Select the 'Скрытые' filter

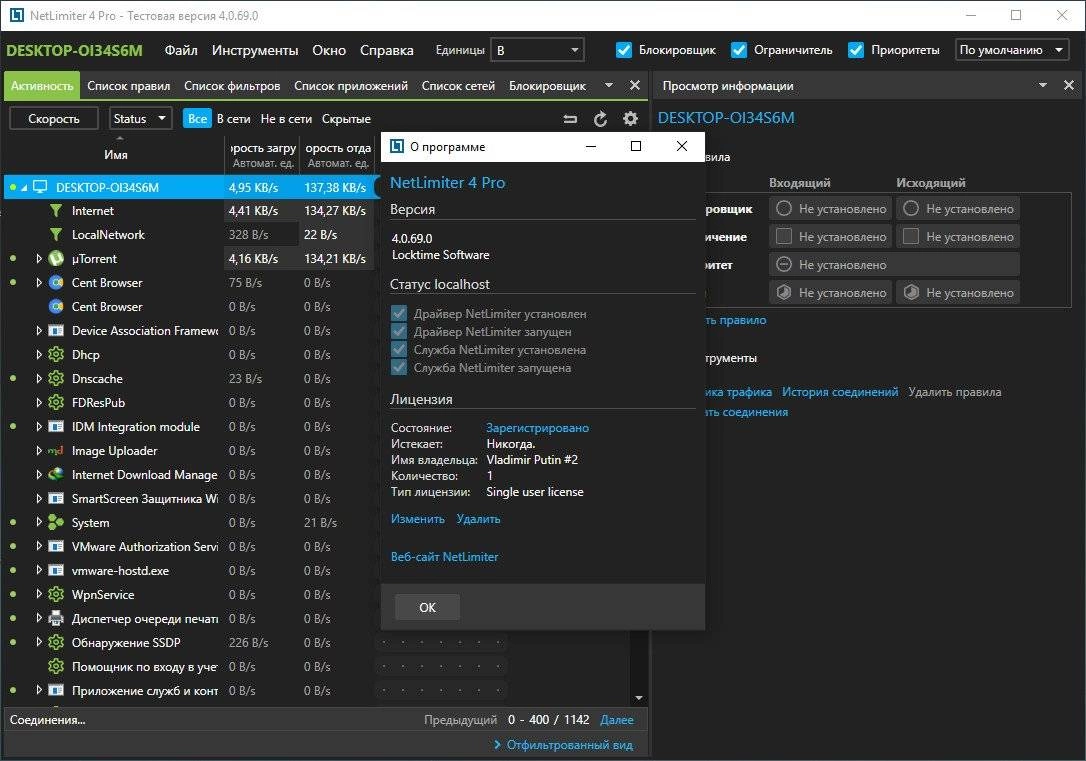(346, 118)
